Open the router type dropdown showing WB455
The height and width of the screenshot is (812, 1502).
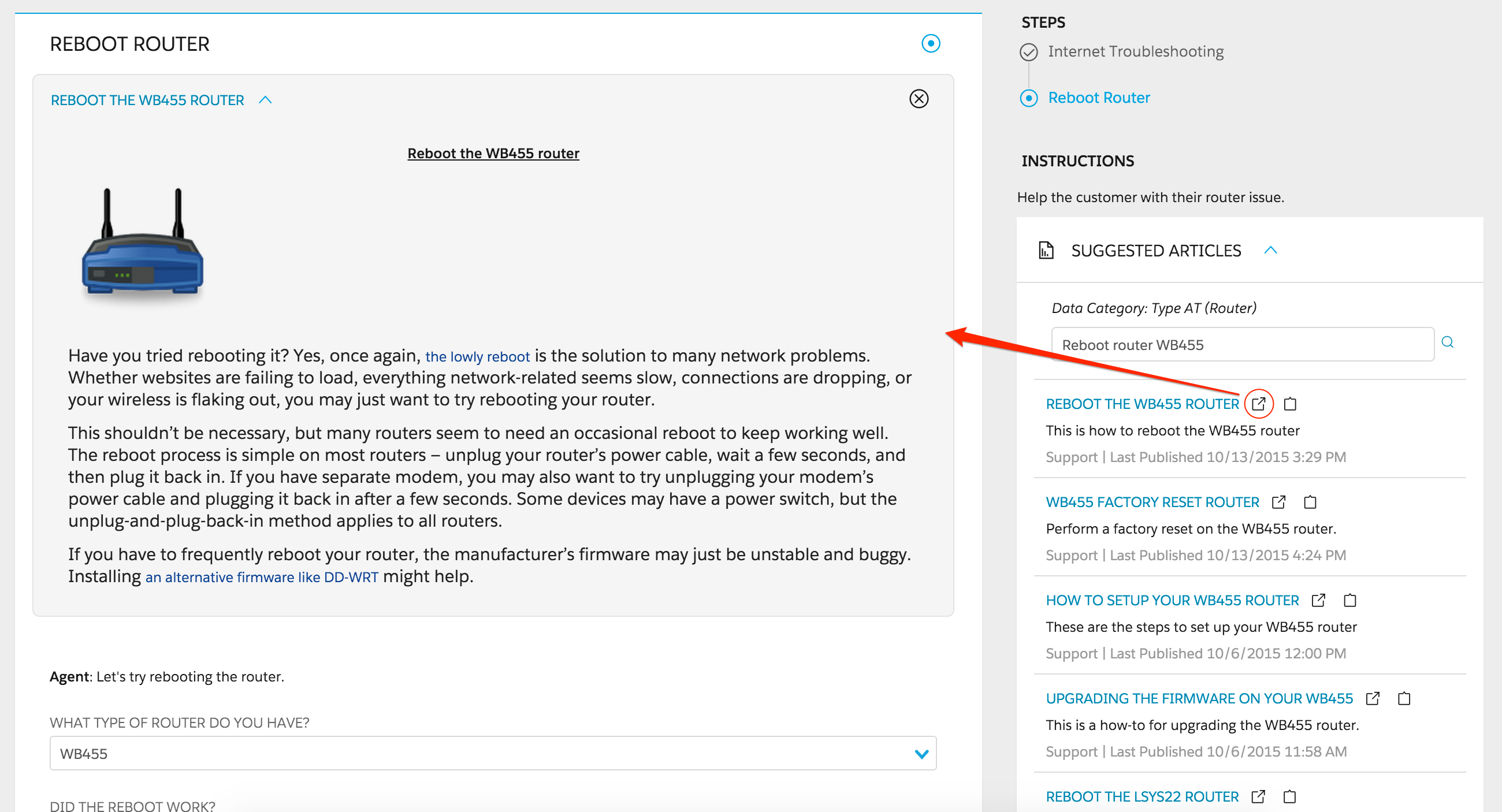[493, 753]
